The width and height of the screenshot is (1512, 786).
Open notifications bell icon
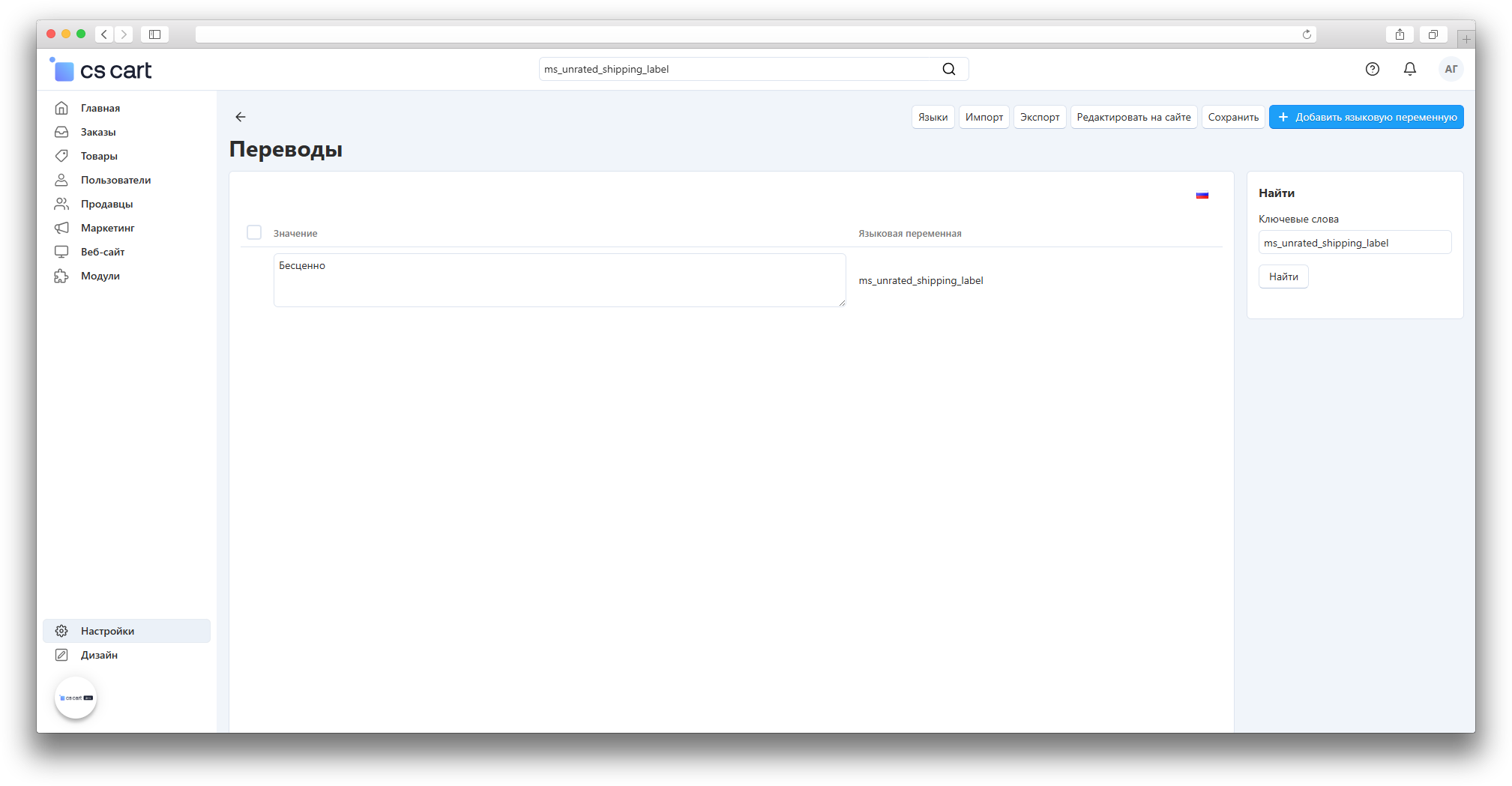(1409, 70)
